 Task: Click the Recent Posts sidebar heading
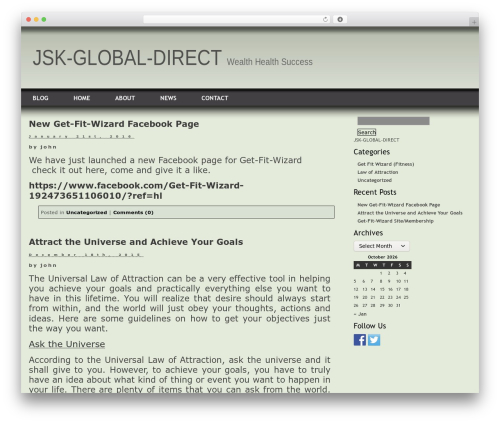[x=375, y=192]
